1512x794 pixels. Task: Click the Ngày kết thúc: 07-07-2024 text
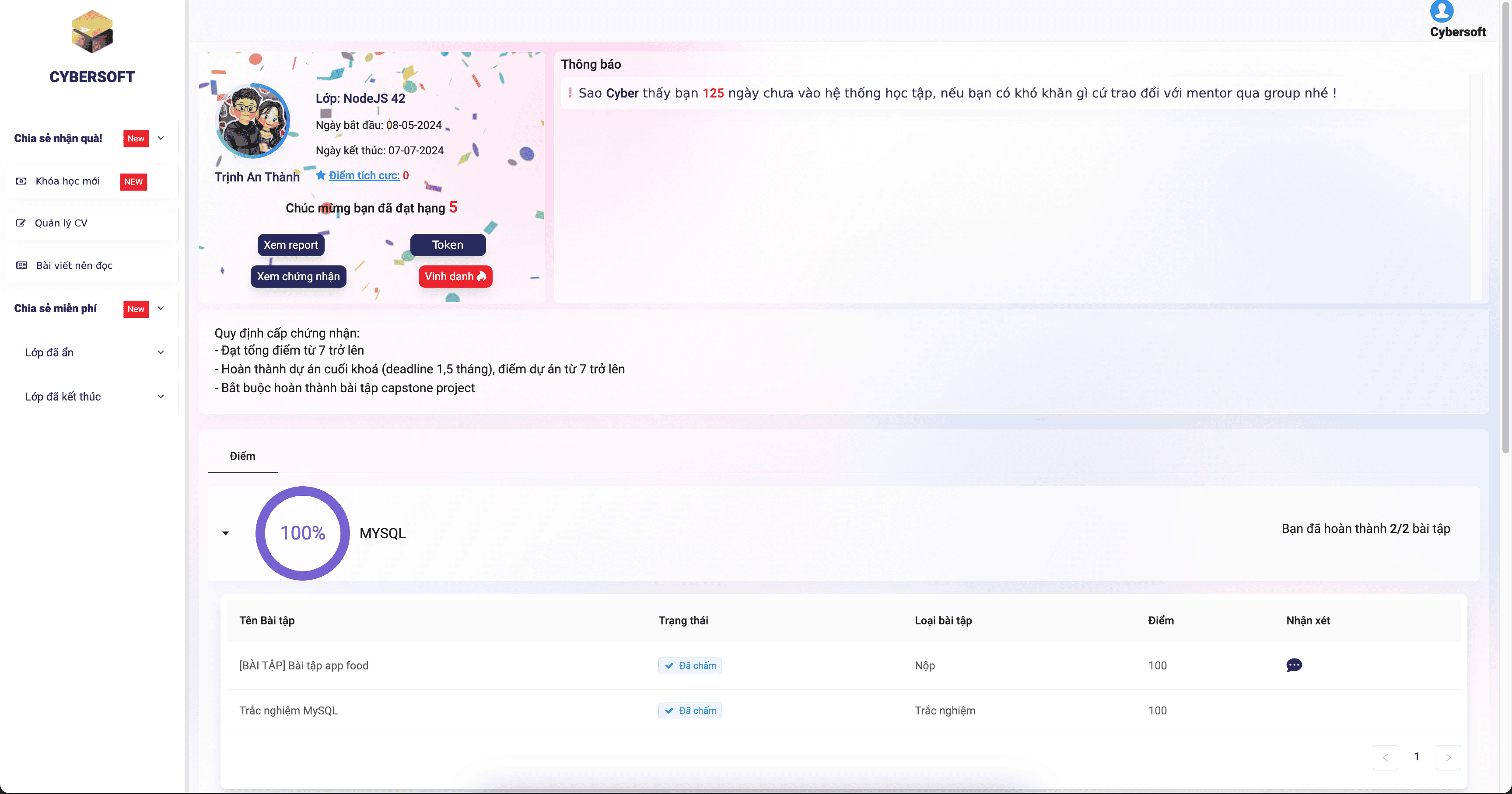(x=380, y=150)
